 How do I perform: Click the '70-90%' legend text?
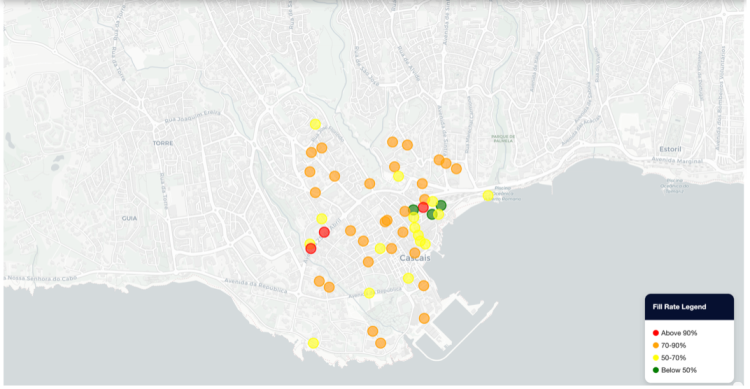pyautogui.click(x=673, y=345)
